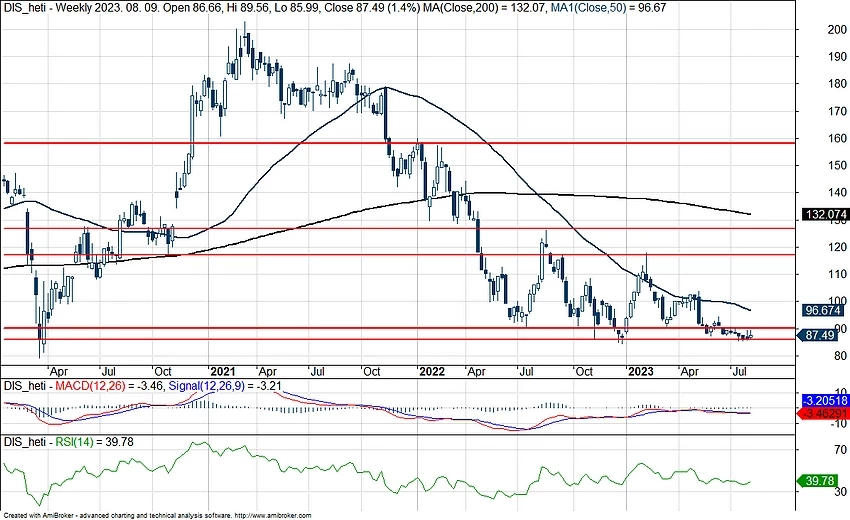Select the 132.074 price marker on the axis
Viewport: 850px width, 520px height.
point(825,215)
